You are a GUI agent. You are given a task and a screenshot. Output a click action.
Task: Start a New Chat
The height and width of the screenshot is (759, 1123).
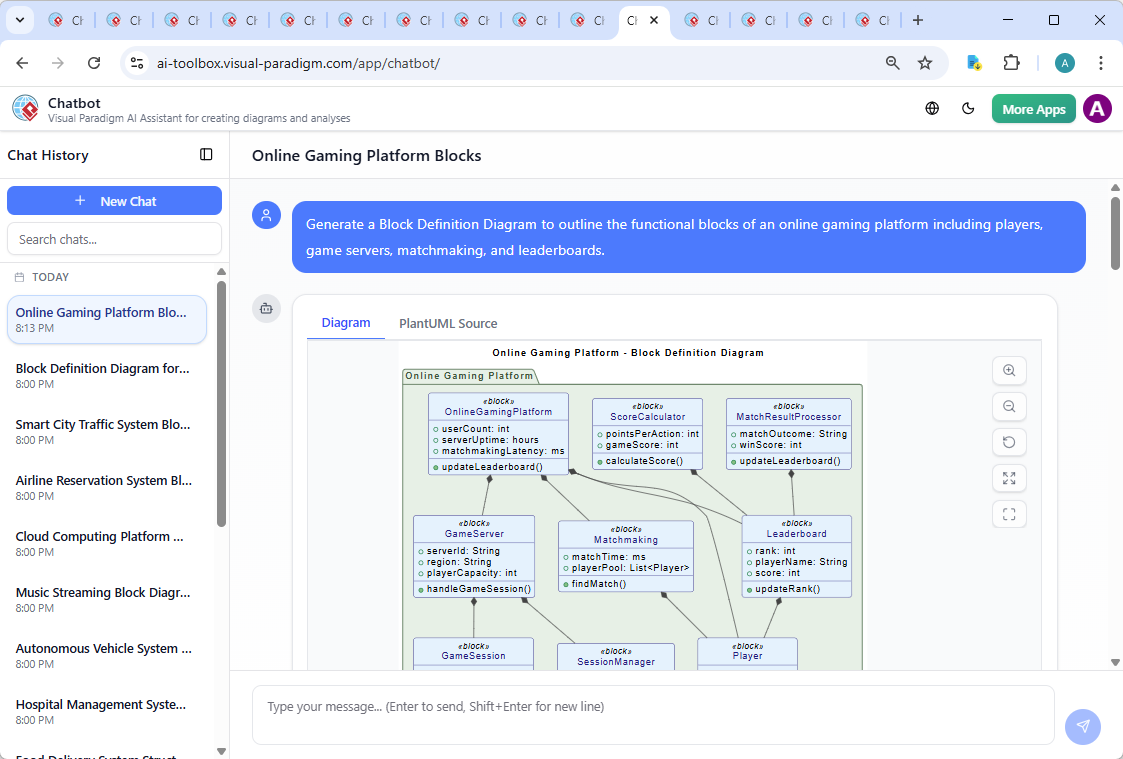pos(115,201)
